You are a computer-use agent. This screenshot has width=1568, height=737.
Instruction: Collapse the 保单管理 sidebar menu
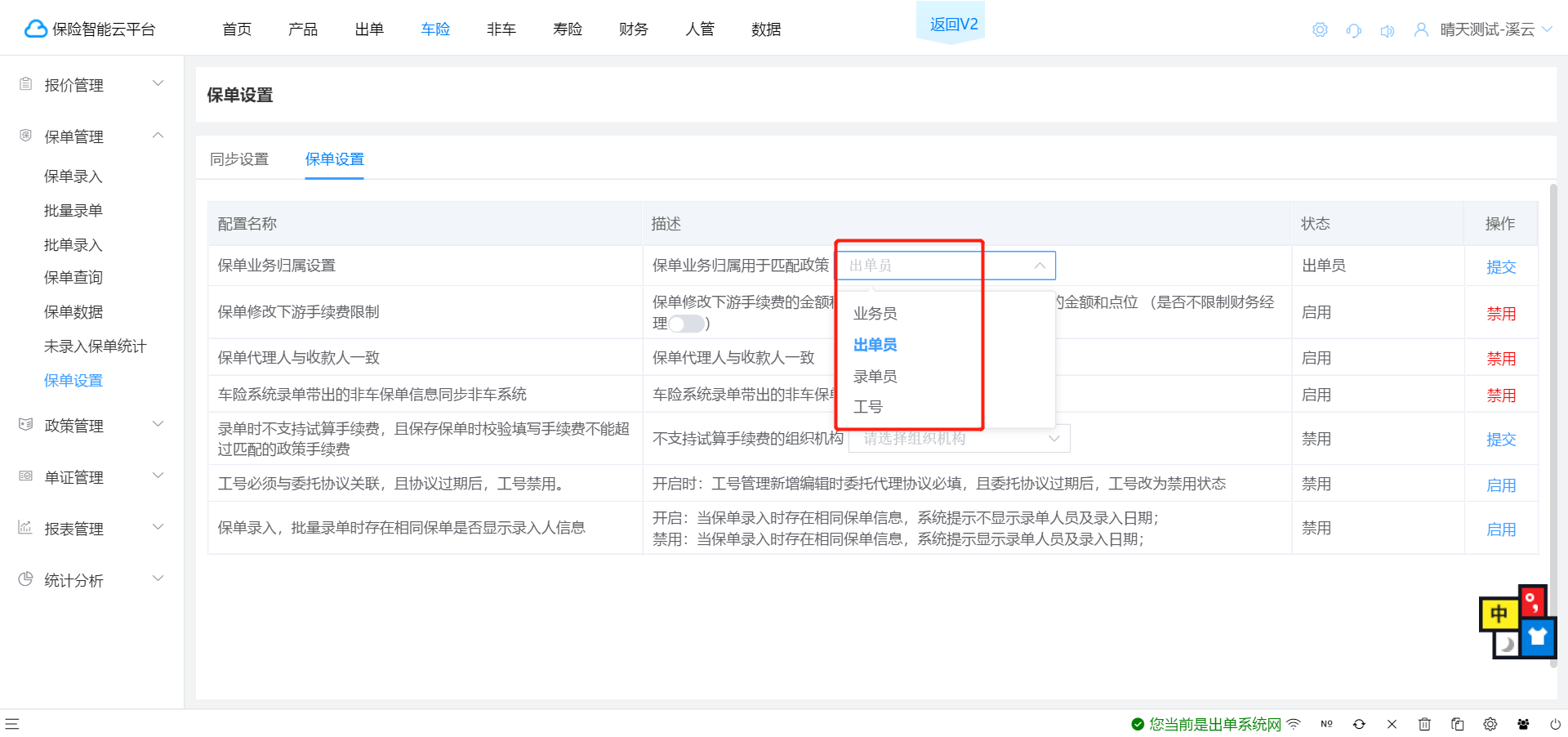pyautogui.click(x=158, y=135)
